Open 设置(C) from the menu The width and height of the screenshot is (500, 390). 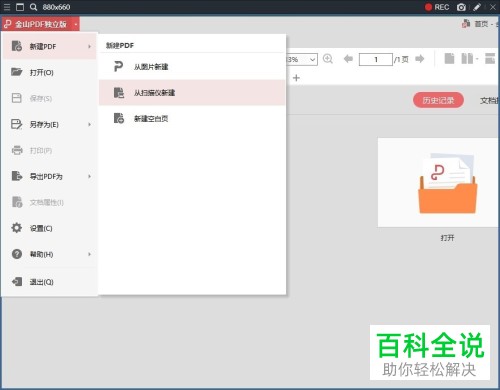[x=49, y=228]
